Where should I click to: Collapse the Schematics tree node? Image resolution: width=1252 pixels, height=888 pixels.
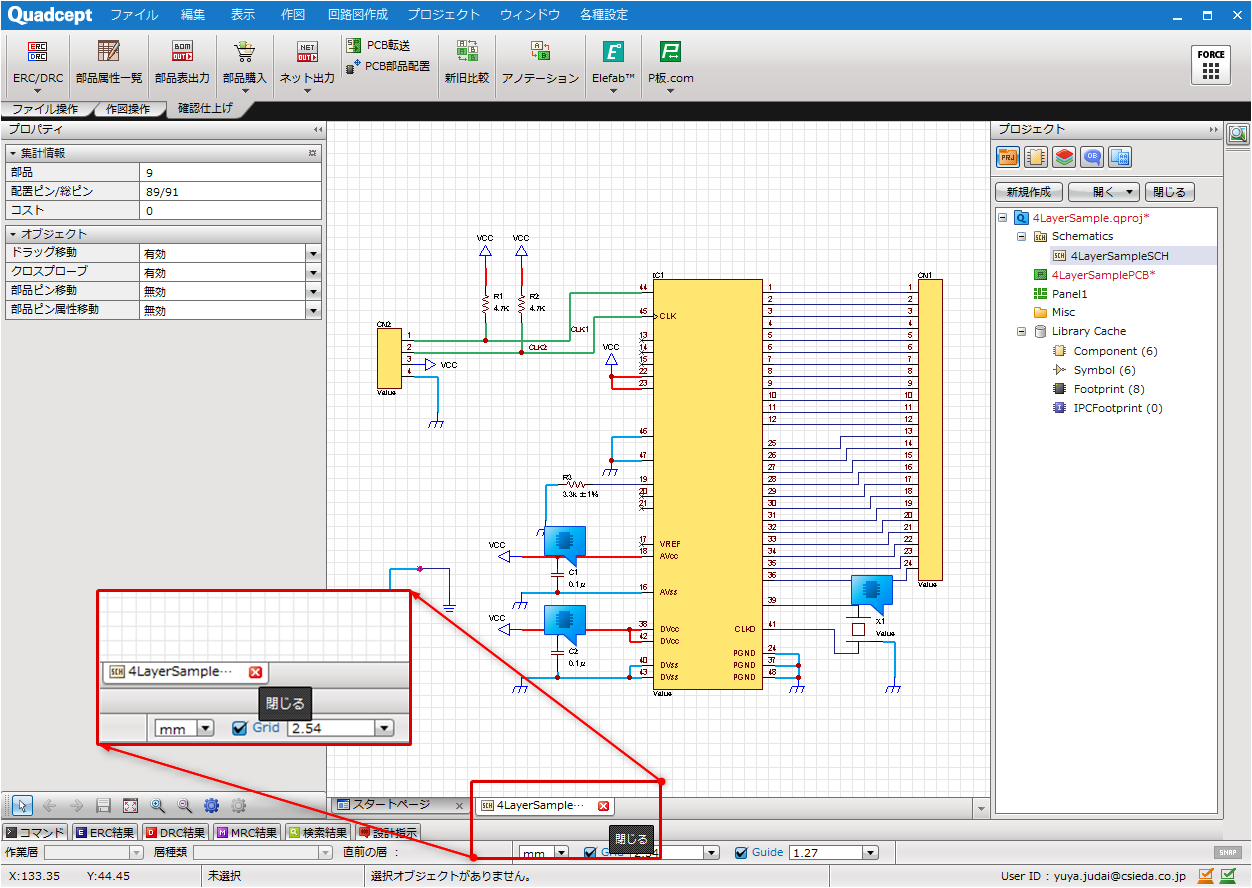tap(1022, 237)
